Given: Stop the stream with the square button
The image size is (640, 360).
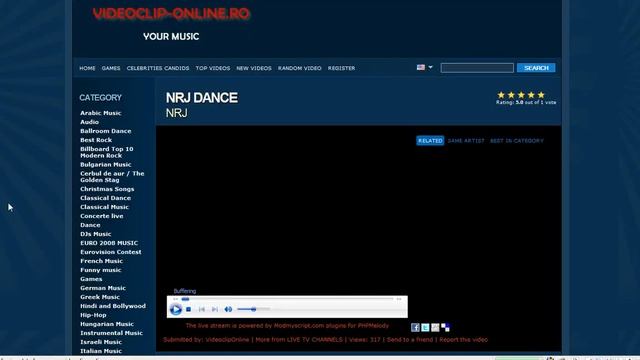Looking at the screenshot, I should click(189, 310).
